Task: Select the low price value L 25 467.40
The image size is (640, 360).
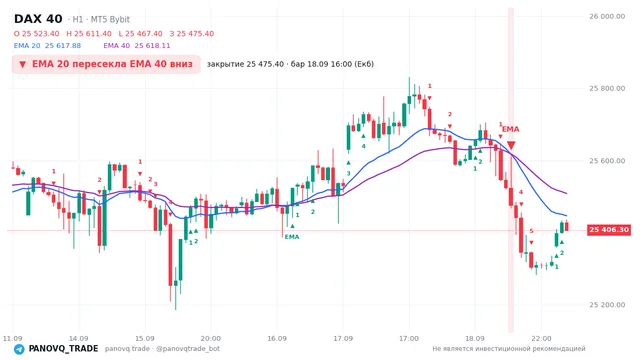Action: click(x=140, y=33)
